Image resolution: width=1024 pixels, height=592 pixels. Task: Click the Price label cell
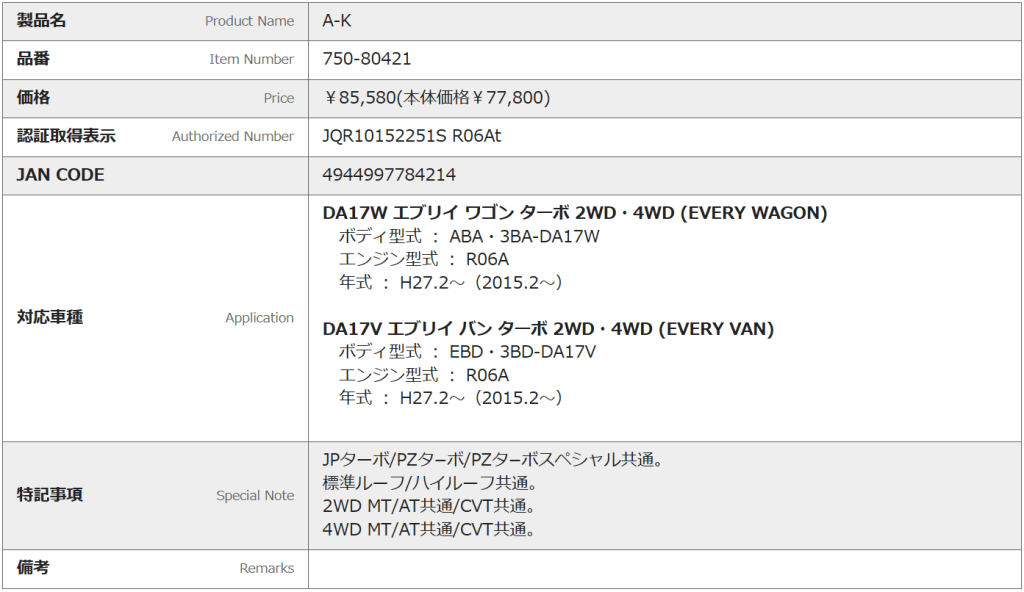(278, 98)
